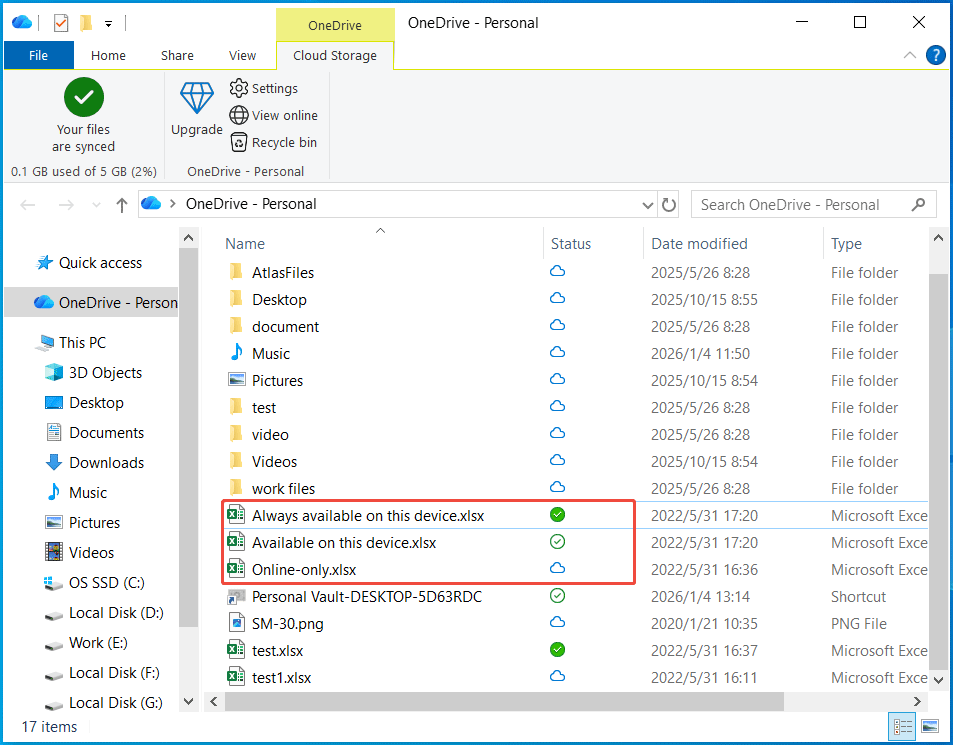Click cloud status icon of Online-only.xlsx

tap(557, 569)
